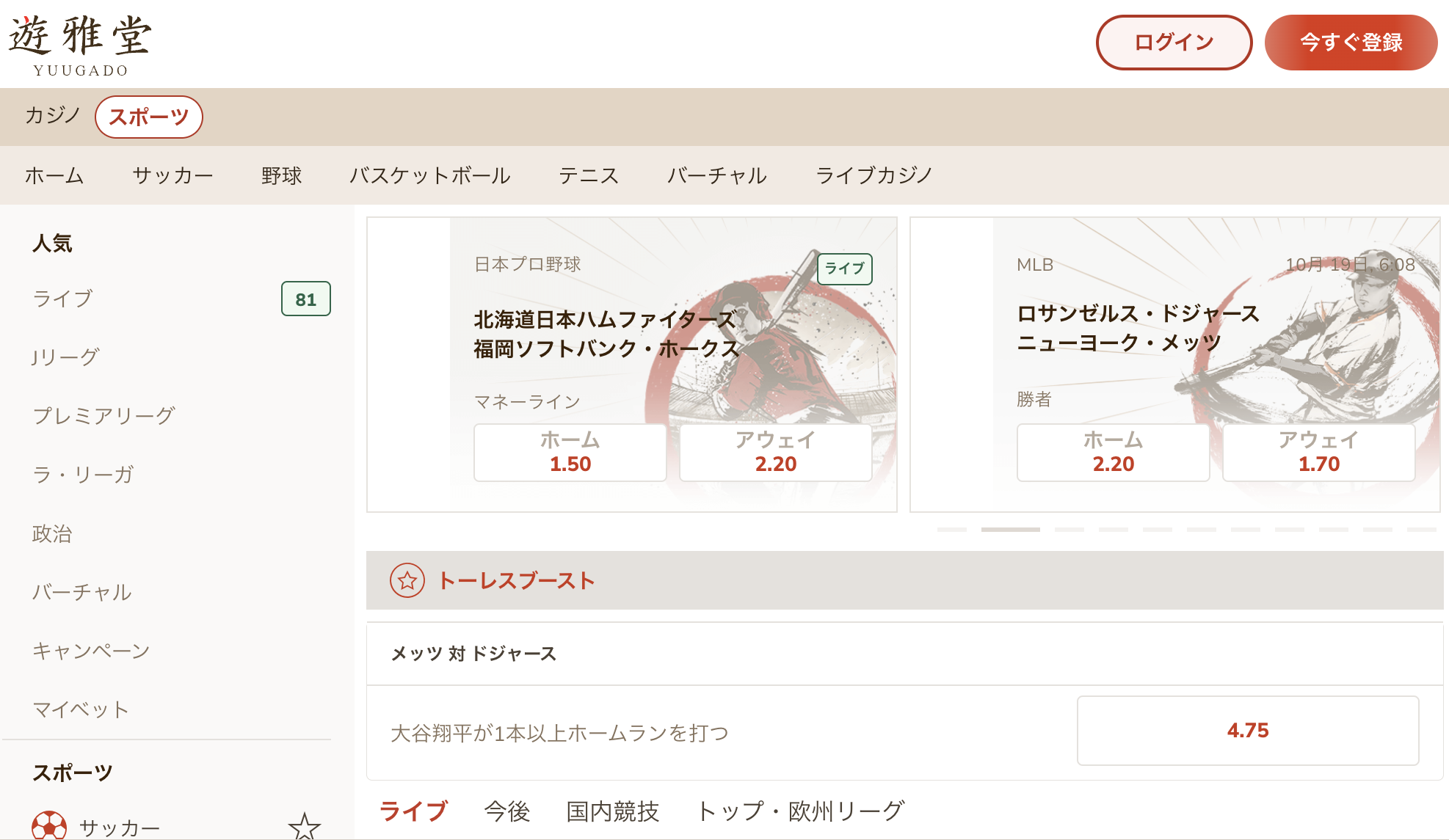Click the ライブ badge on the baseball card
This screenshot has width=1449, height=840.
point(845,269)
